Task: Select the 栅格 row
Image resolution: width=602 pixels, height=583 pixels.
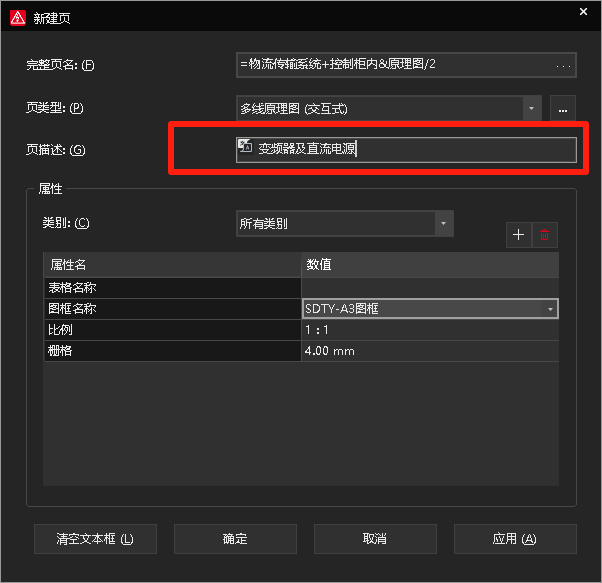Action: (172, 351)
